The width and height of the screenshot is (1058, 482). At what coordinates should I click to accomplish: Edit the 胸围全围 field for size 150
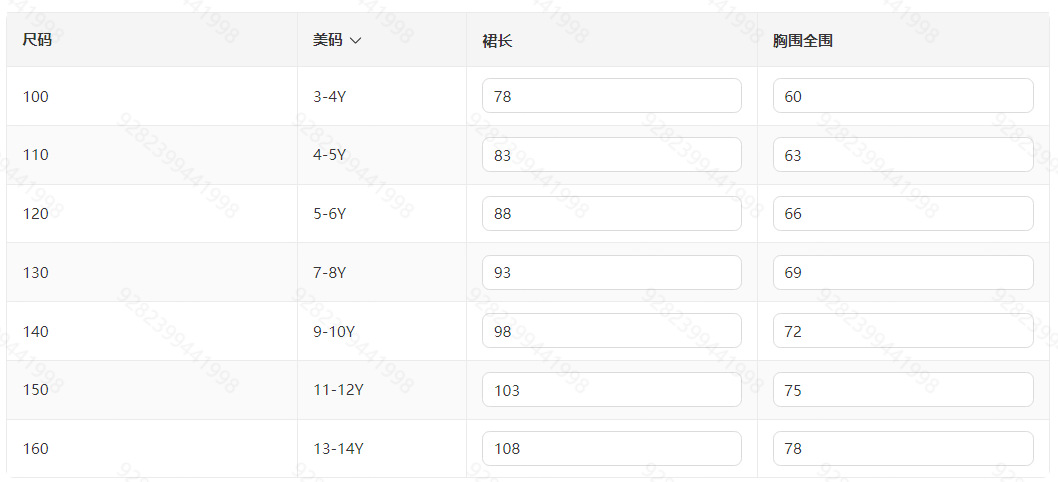point(902,390)
